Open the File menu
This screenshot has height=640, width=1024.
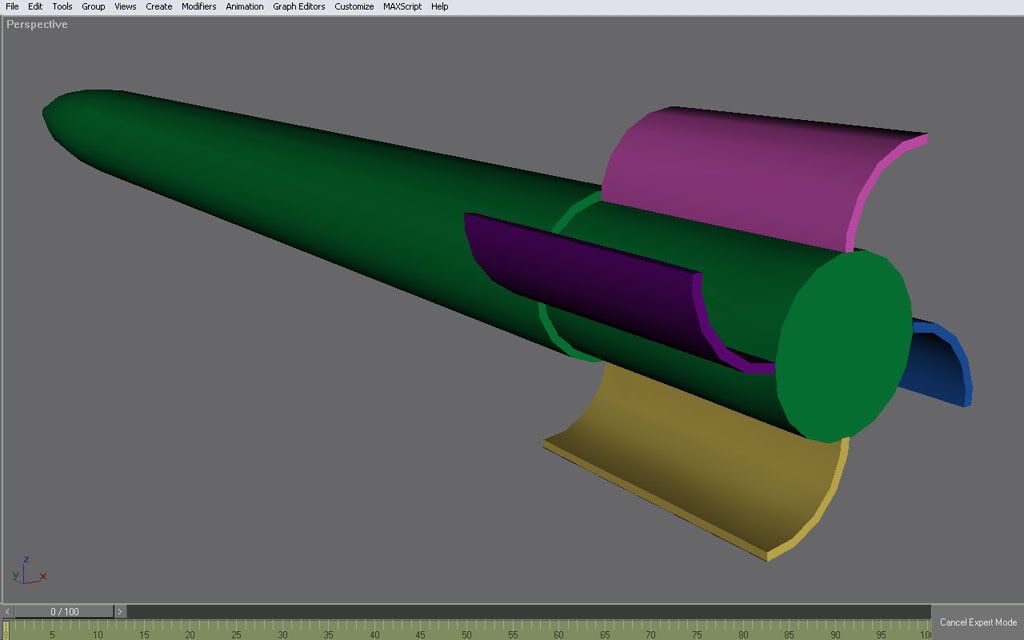12,7
